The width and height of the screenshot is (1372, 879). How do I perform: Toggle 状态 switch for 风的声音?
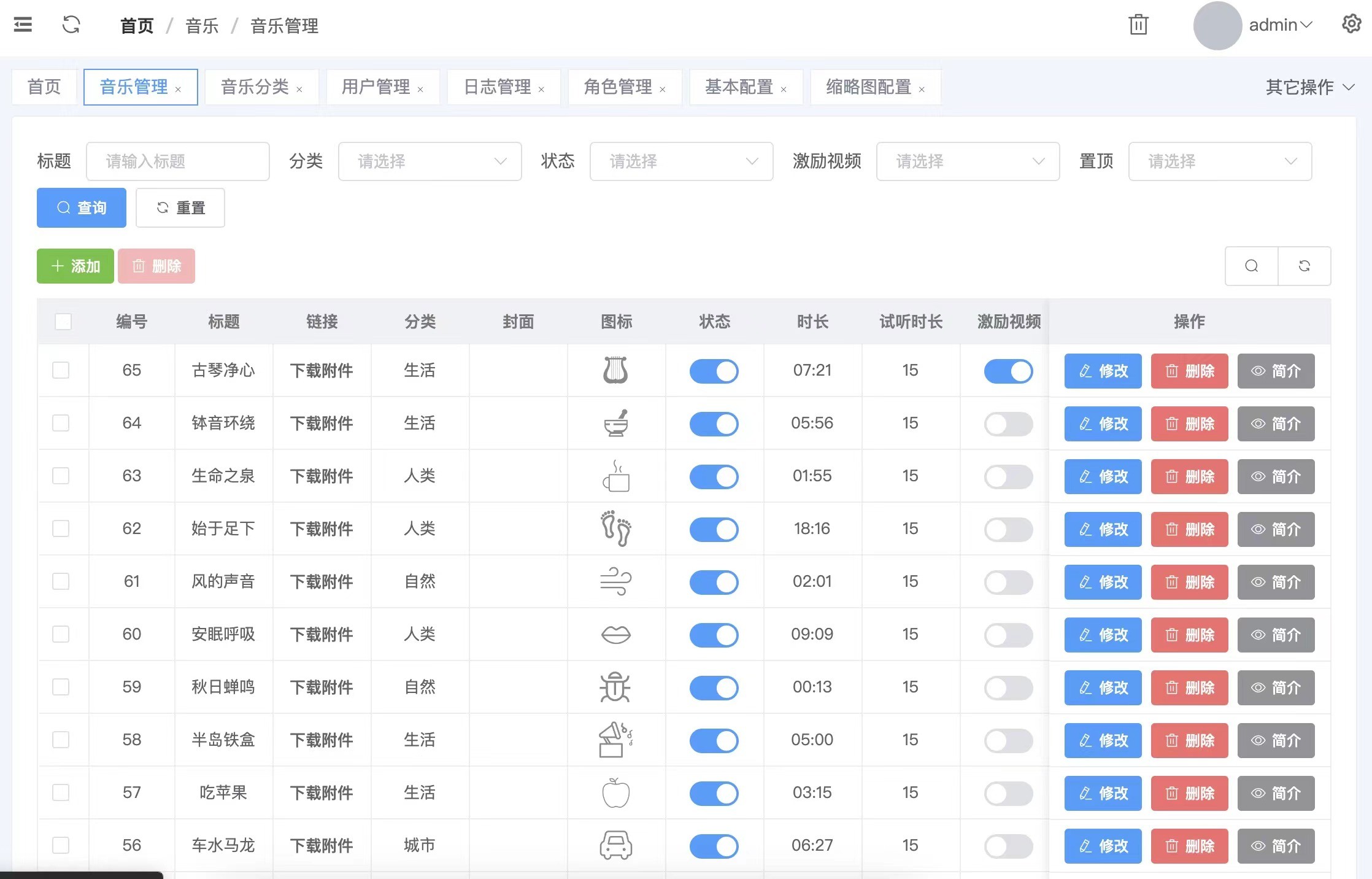click(714, 582)
